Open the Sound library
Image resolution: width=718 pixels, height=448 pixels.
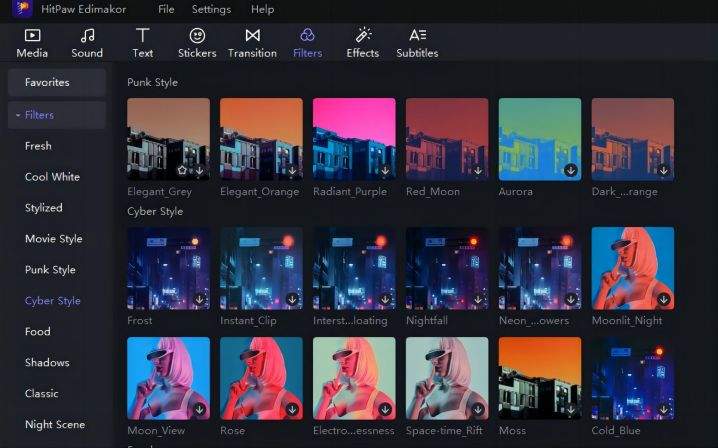[87, 42]
